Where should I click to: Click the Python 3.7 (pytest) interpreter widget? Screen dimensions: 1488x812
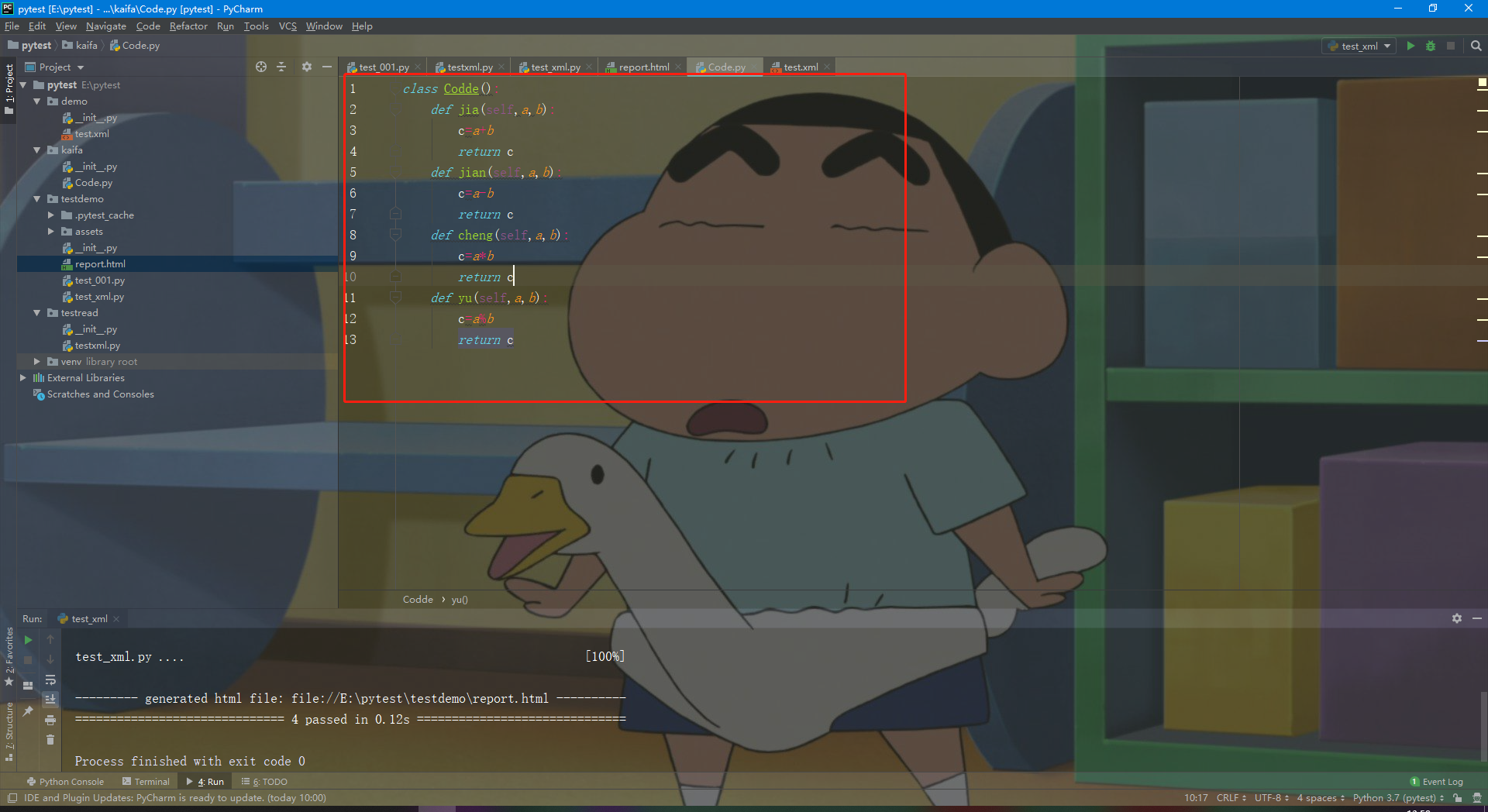[x=1398, y=798]
